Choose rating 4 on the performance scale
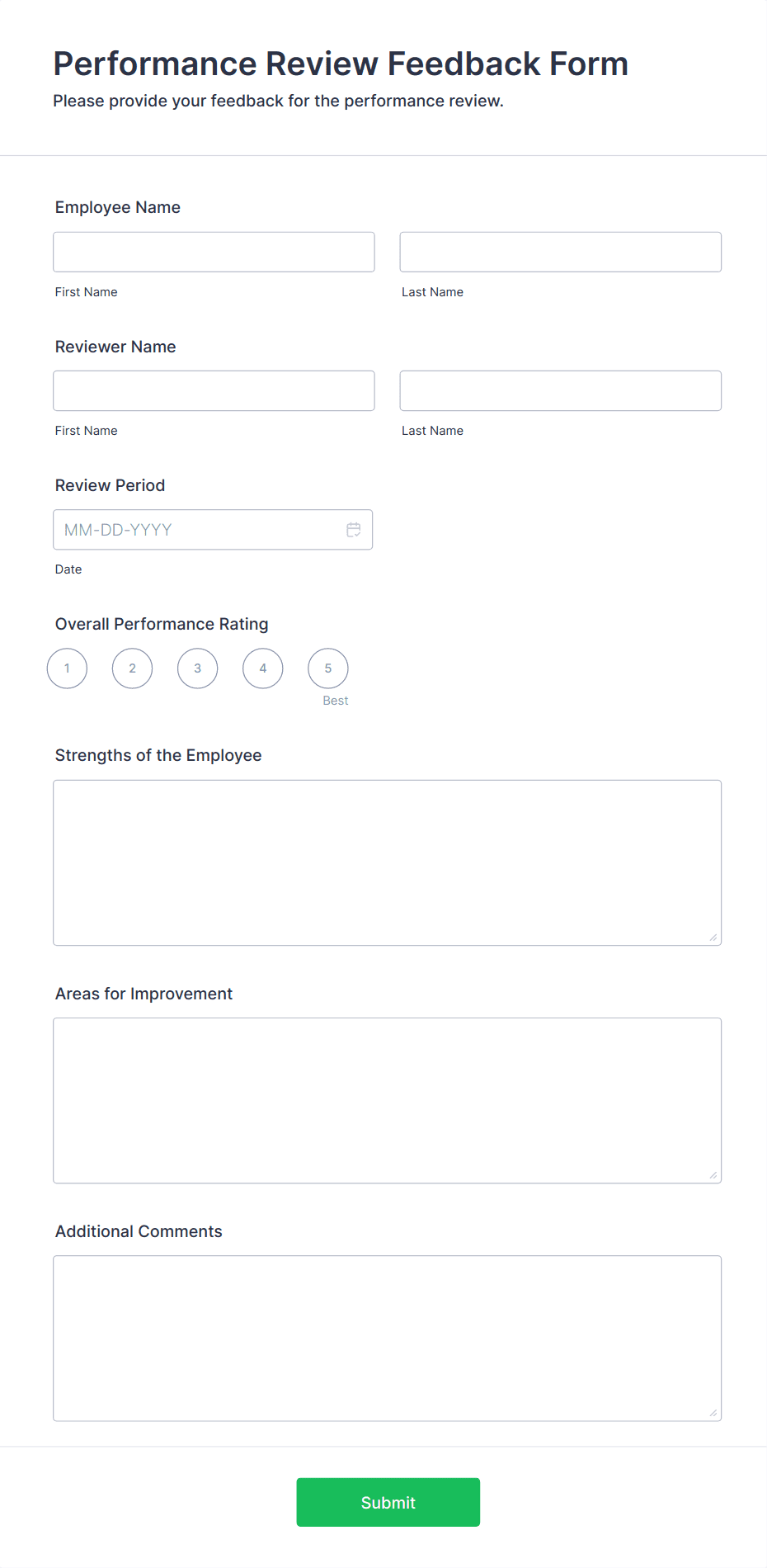The image size is (767, 1568). coord(262,668)
